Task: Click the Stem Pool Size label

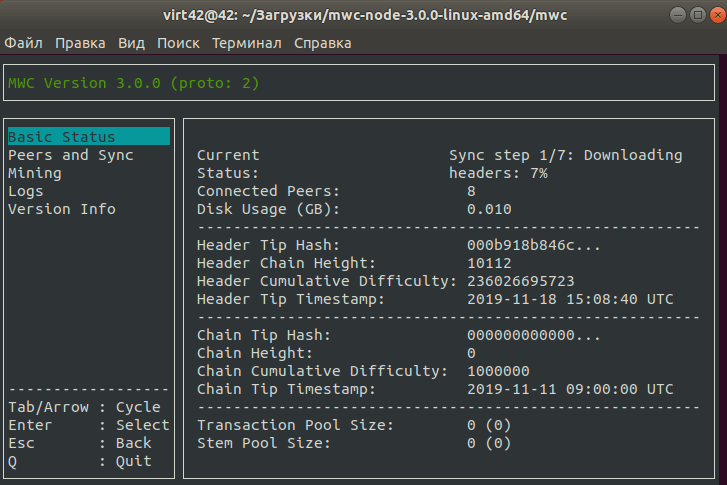Action: coord(264,443)
